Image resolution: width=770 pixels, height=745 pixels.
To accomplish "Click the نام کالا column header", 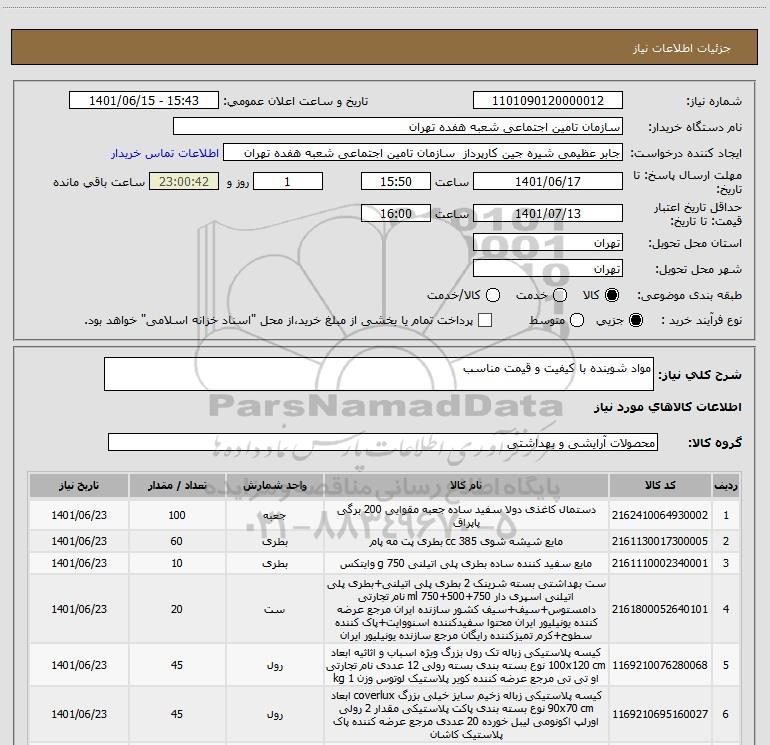I will point(466,485).
